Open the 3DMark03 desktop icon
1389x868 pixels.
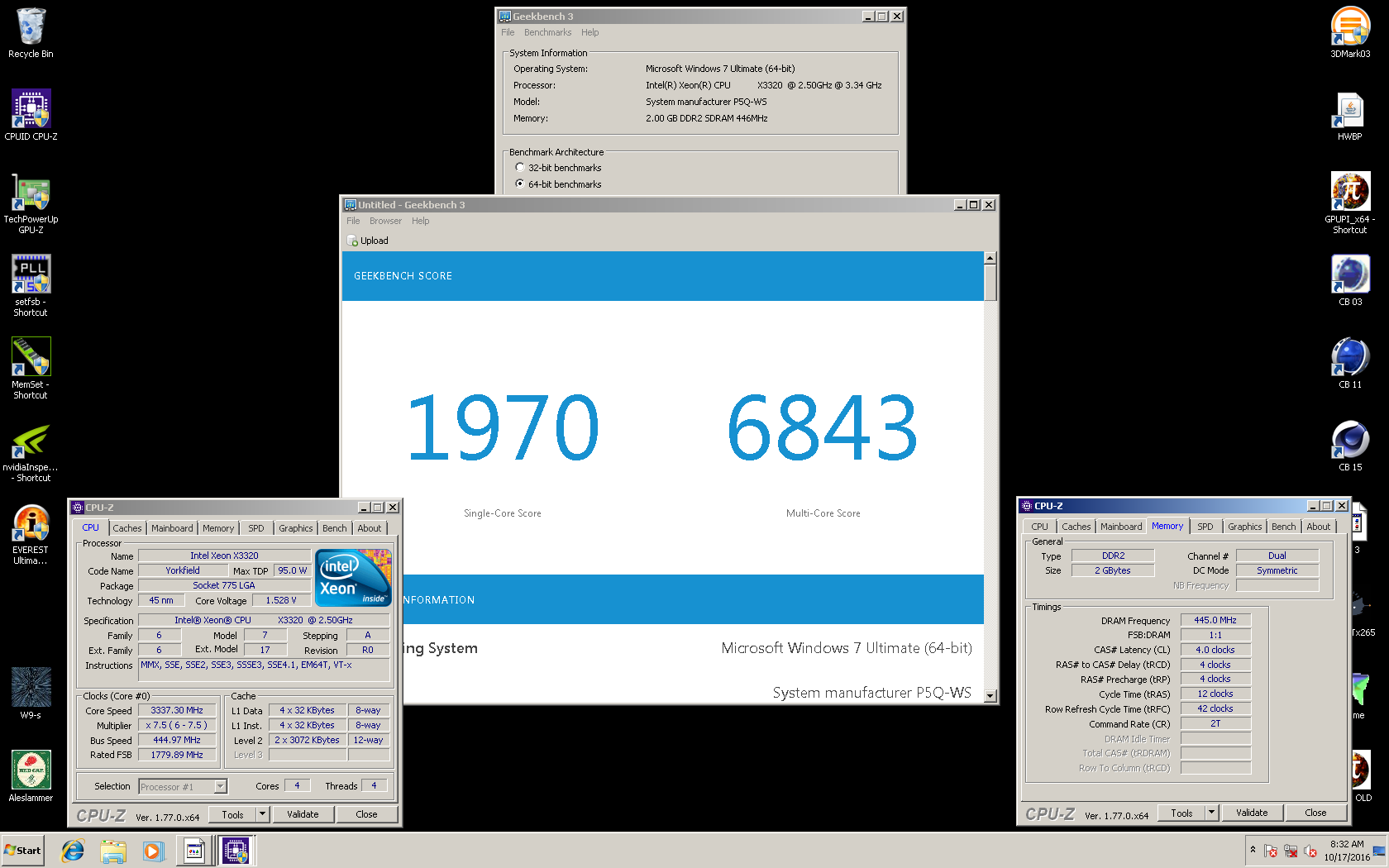[1350, 33]
